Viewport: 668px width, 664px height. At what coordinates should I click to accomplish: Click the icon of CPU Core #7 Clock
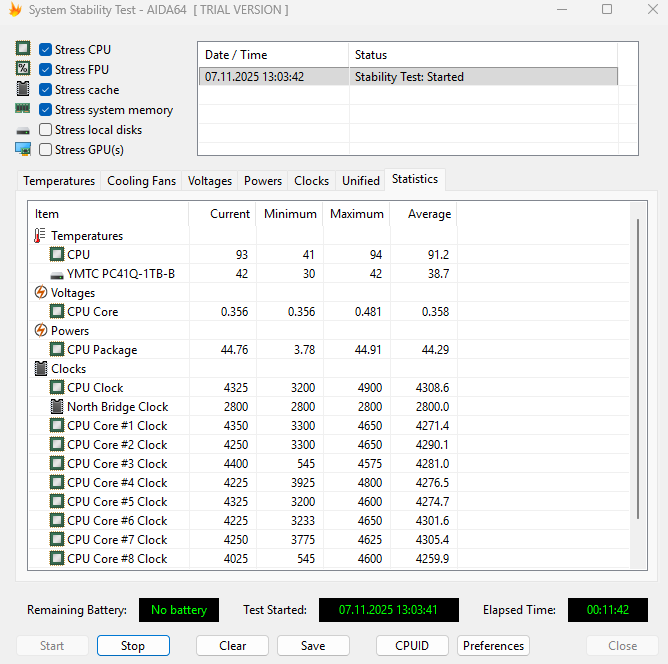point(57,539)
